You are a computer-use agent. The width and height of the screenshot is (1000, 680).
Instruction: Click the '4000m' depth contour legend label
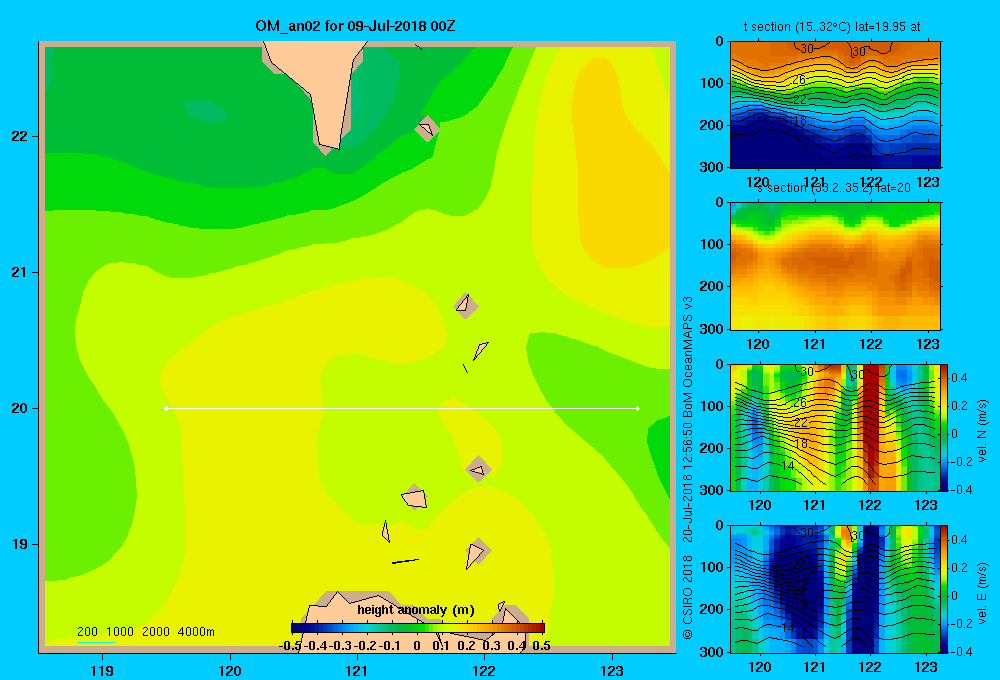coord(196,632)
